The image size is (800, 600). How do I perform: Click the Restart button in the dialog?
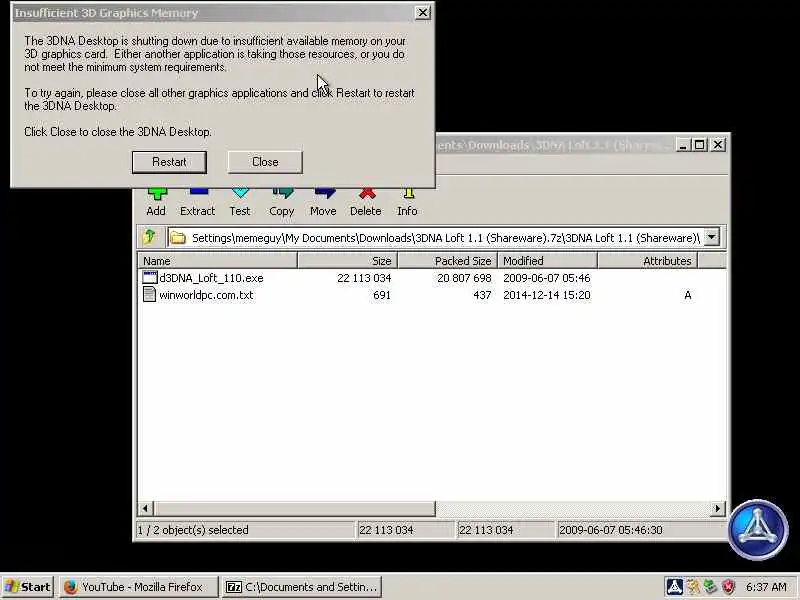pos(169,162)
